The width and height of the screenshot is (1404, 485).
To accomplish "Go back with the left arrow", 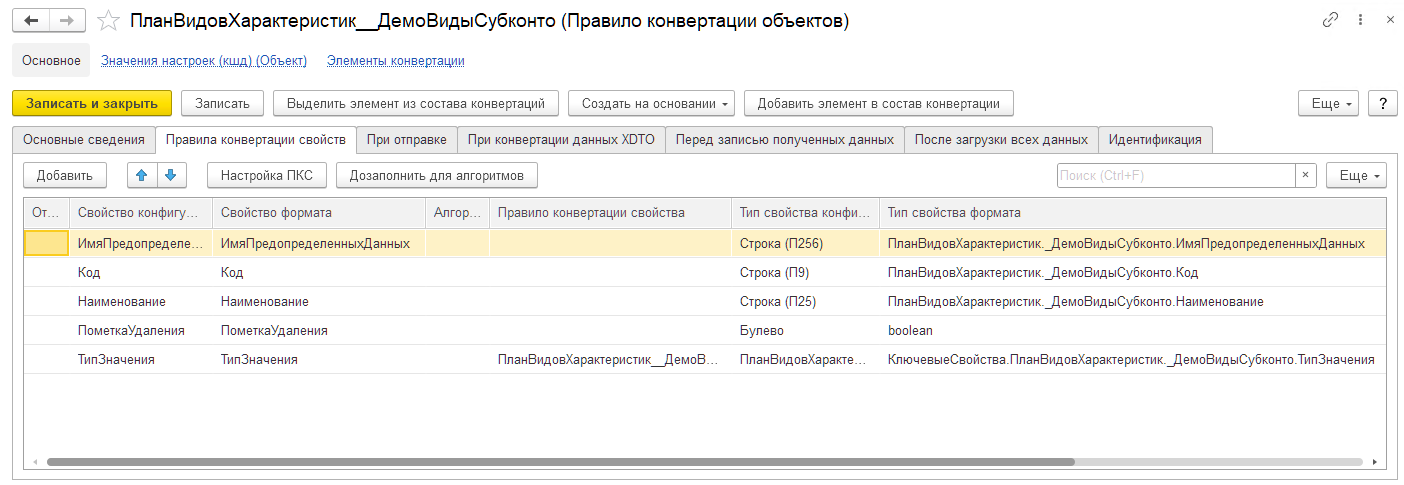I will pos(30,20).
